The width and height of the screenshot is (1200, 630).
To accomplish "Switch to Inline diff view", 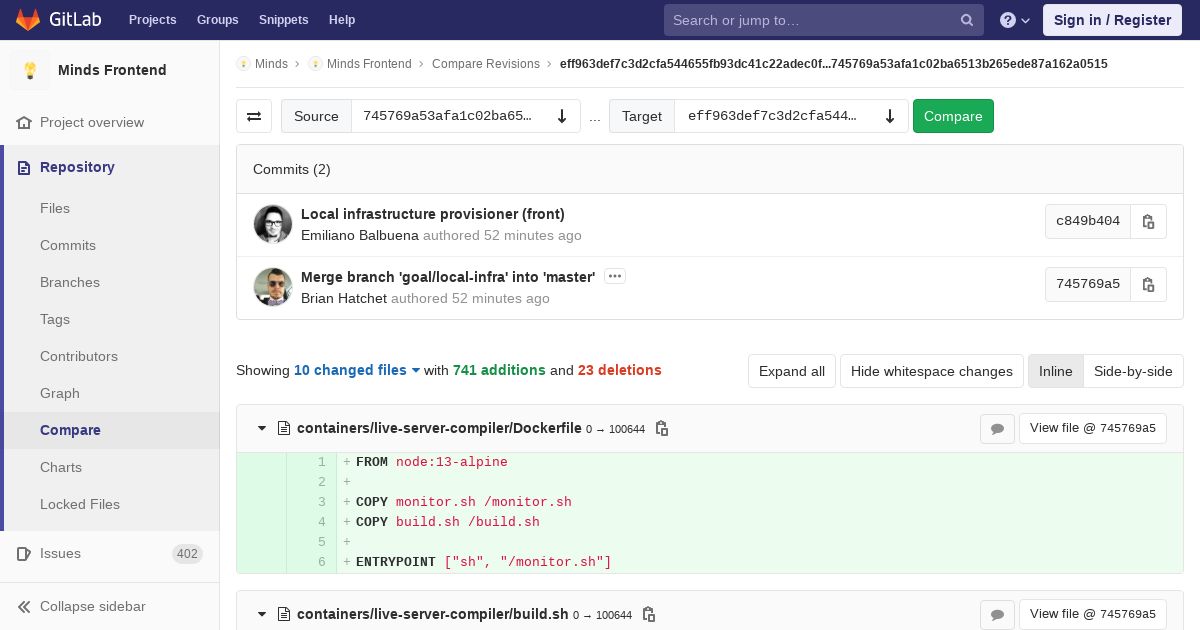I will [x=1055, y=371].
